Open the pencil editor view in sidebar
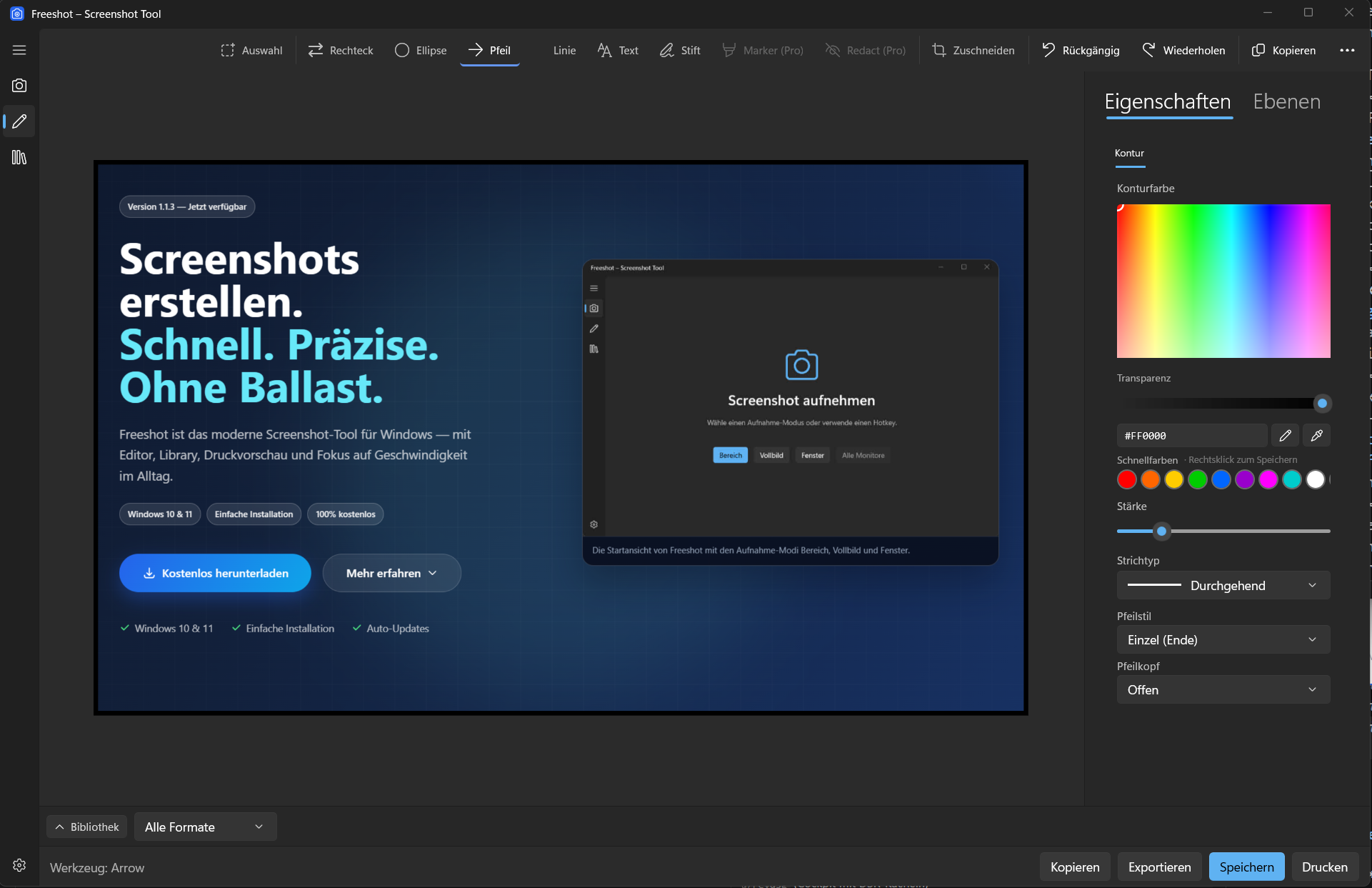This screenshot has height=888, width=1372. tap(19, 121)
